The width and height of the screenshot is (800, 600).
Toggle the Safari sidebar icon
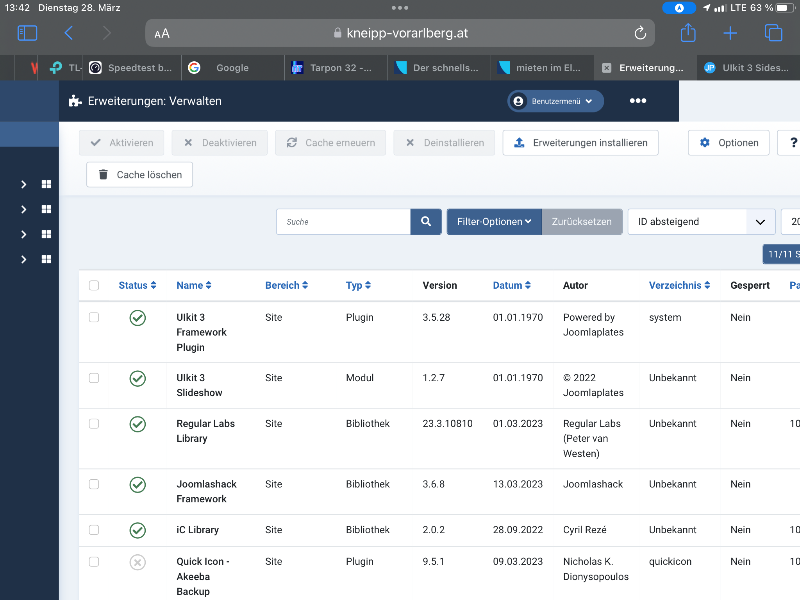(x=27, y=33)
